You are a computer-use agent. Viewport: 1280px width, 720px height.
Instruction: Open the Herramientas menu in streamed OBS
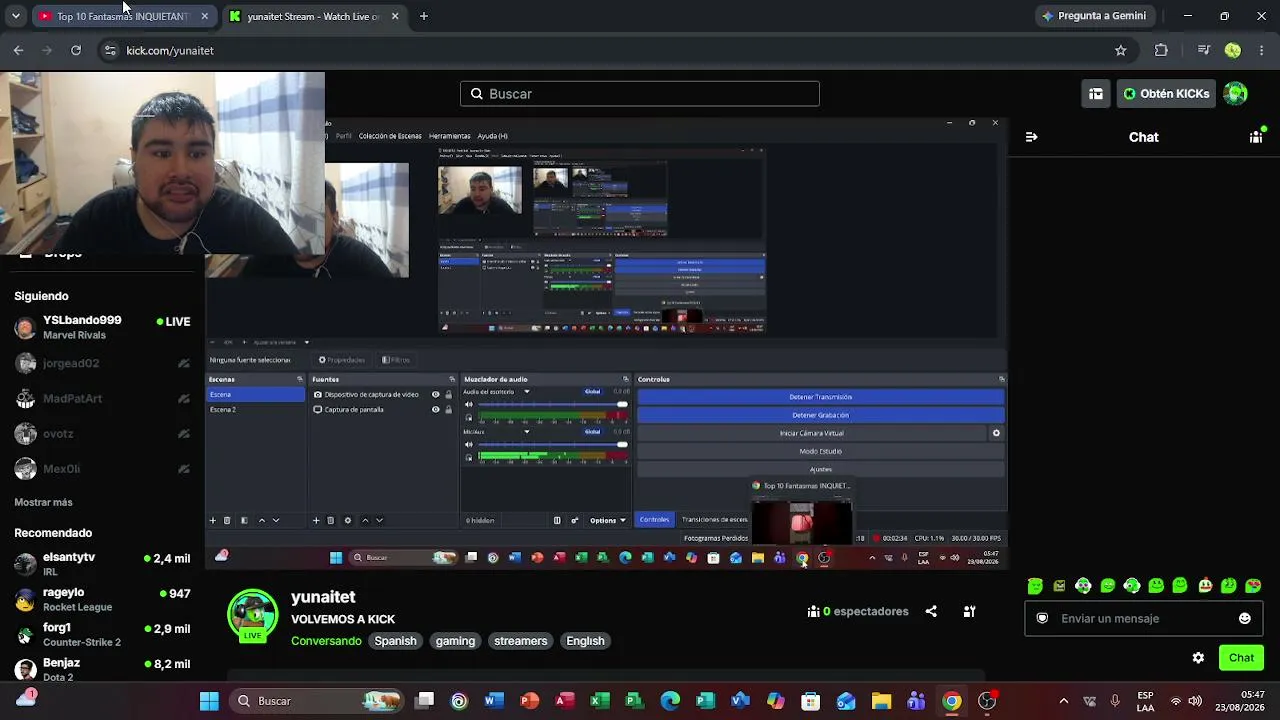pyautogui.click(x=449, y=136)
